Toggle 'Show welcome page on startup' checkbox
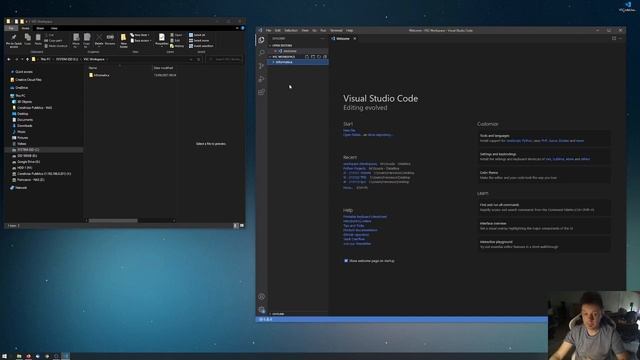Image resolution: width=640 pixels, height=360 pixels. 346,260
